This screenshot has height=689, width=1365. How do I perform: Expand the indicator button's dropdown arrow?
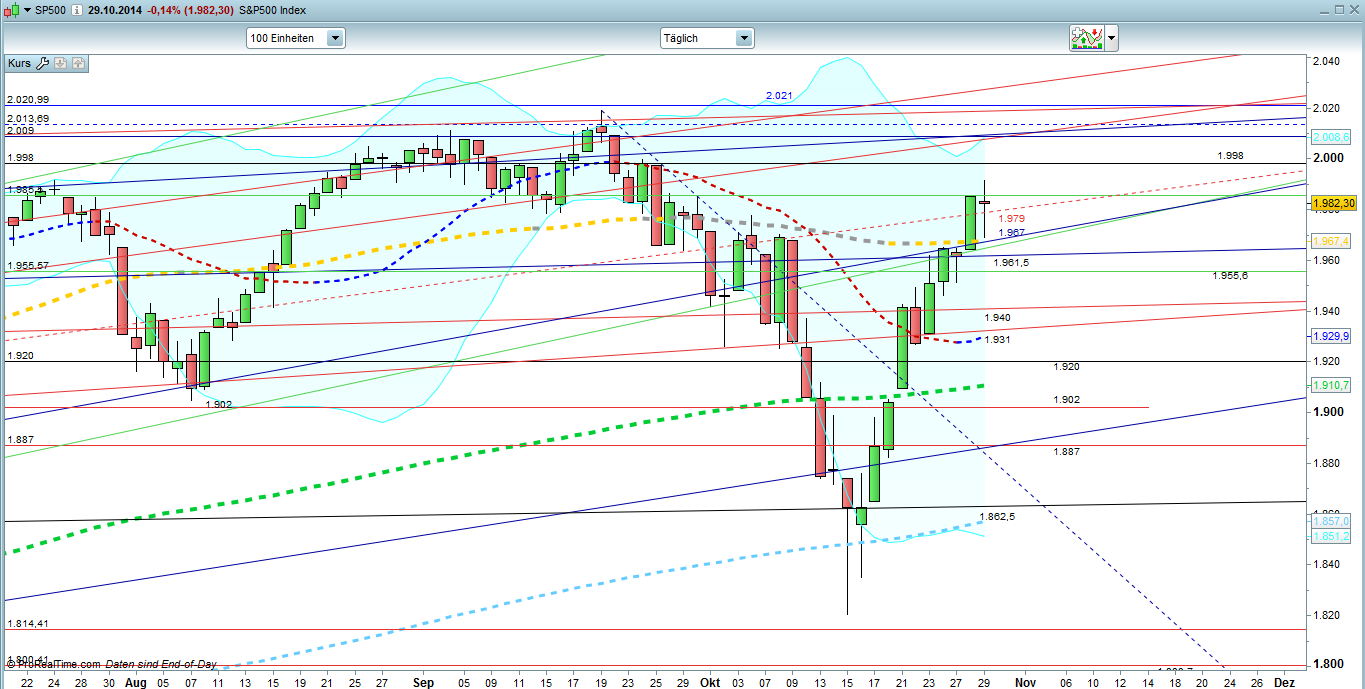click(1111, 39)
